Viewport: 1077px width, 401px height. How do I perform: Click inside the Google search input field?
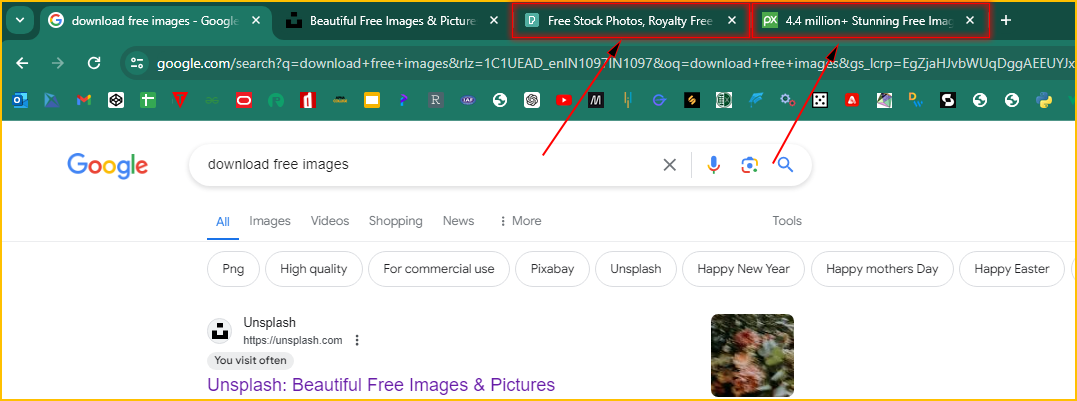tap(420, 165)
